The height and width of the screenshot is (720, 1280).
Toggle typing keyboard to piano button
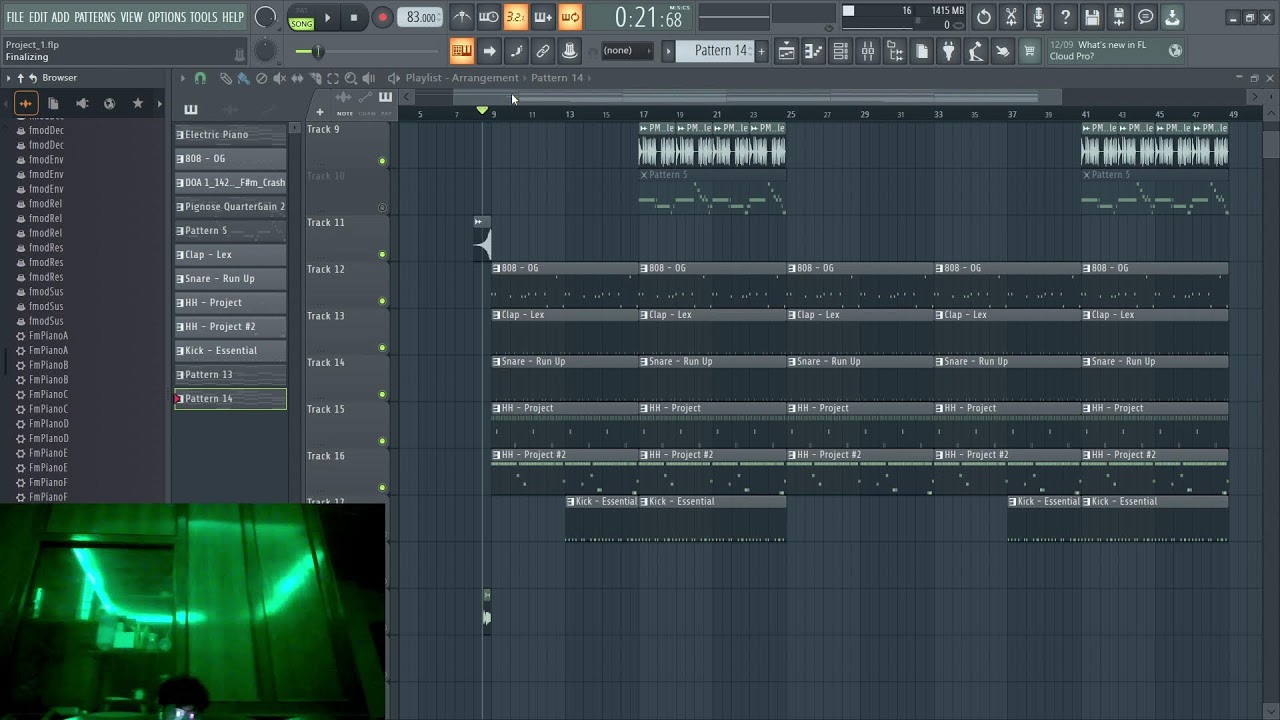[461, 51]
